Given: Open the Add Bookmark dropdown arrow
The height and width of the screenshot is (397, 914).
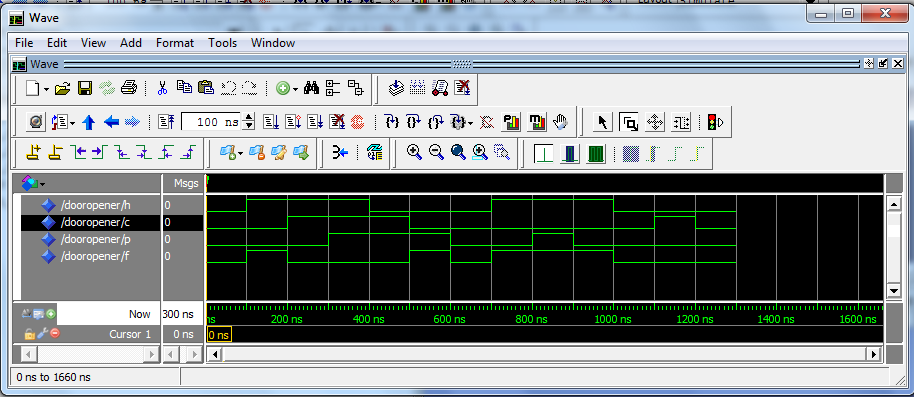Looking at the screenshot, I should point(240,154).
